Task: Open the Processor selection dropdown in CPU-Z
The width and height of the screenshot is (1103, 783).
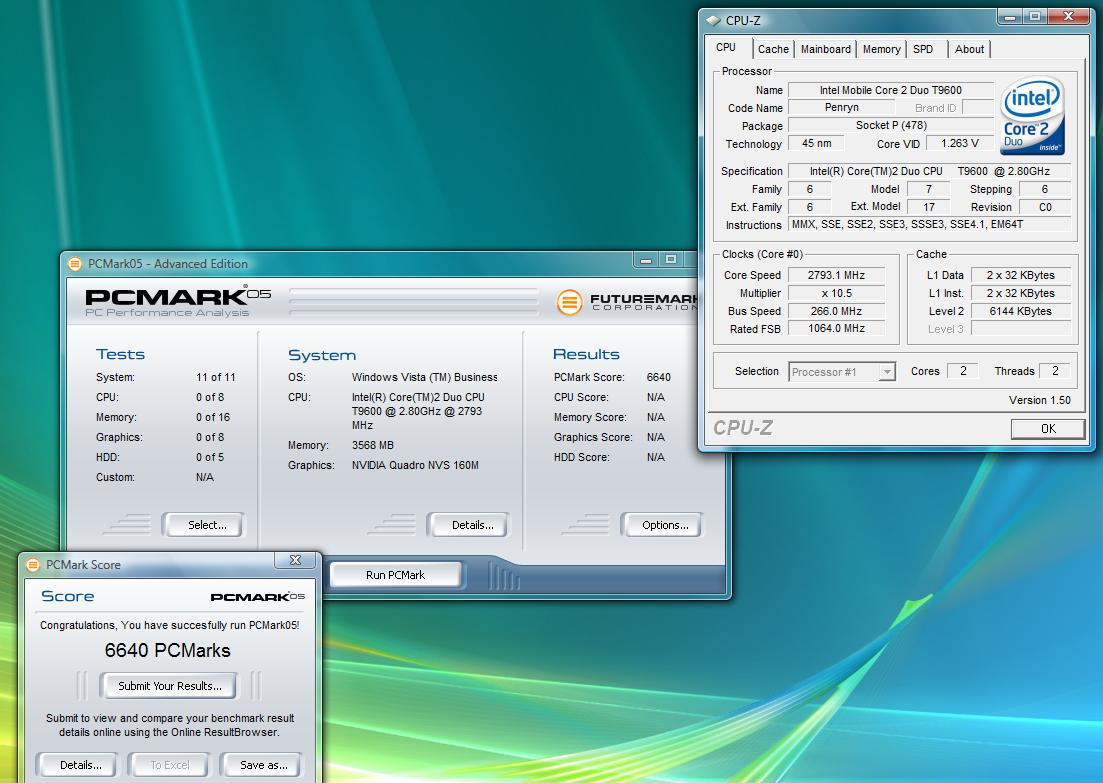Action: (x=887, y=371)
